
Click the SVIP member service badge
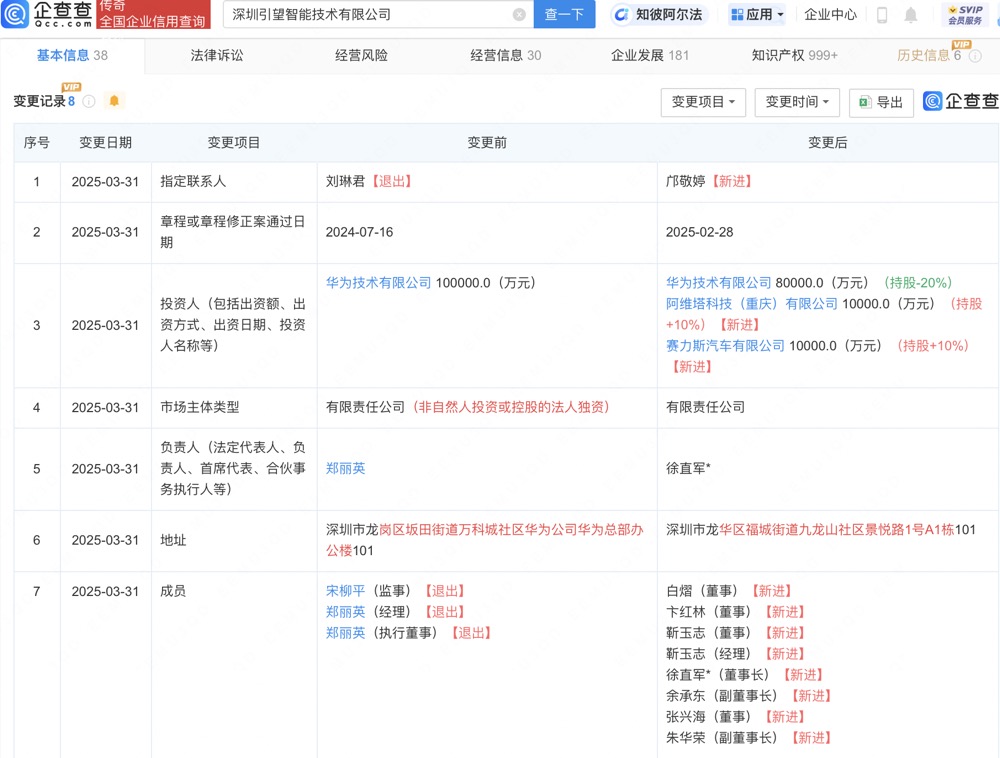(x=964, y=15)
